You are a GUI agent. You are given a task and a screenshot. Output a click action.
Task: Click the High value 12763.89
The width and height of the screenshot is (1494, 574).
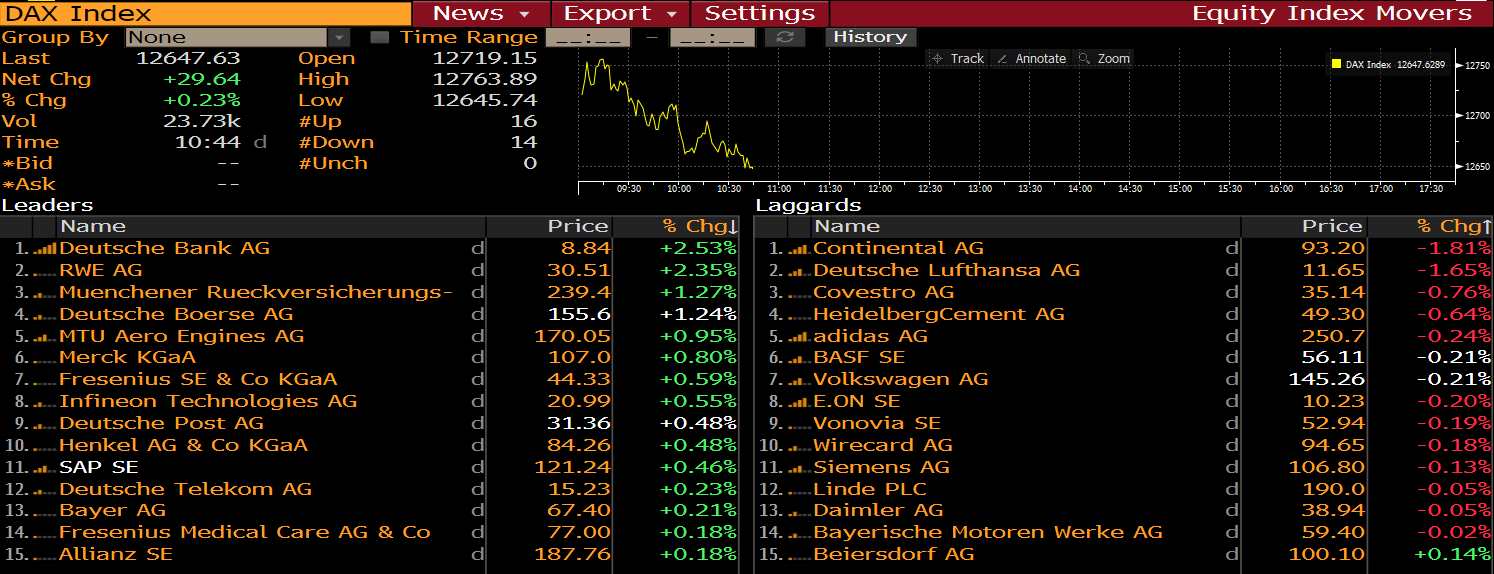484,79
